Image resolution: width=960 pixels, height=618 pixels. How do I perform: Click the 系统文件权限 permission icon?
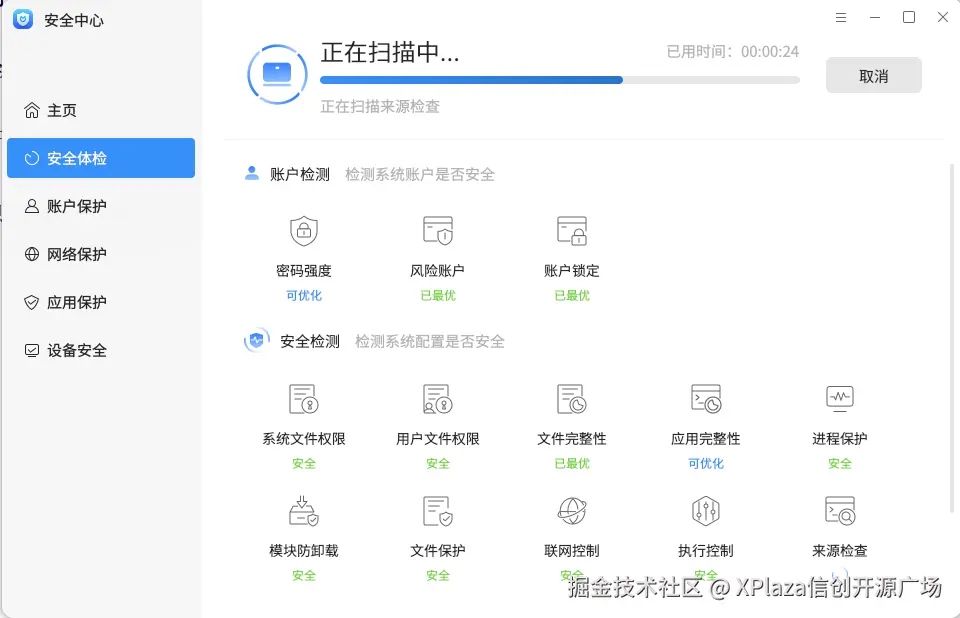point(304,398)
